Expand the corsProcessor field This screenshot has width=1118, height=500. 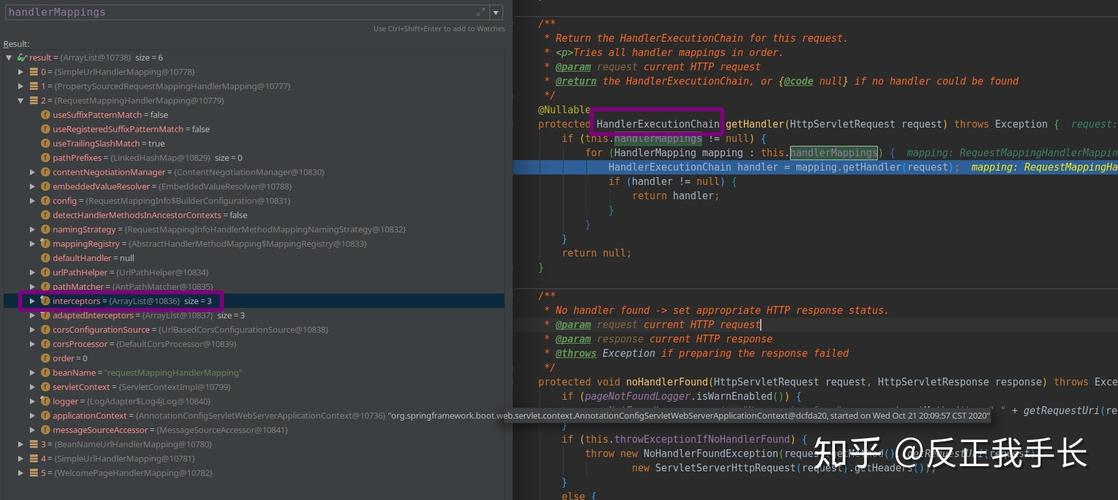(x=33, y=344)
